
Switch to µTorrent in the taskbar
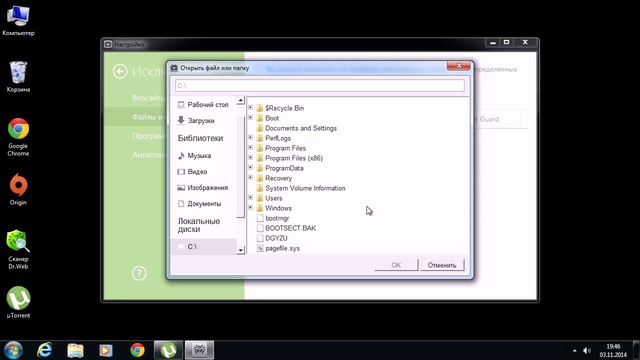[168, 350]
